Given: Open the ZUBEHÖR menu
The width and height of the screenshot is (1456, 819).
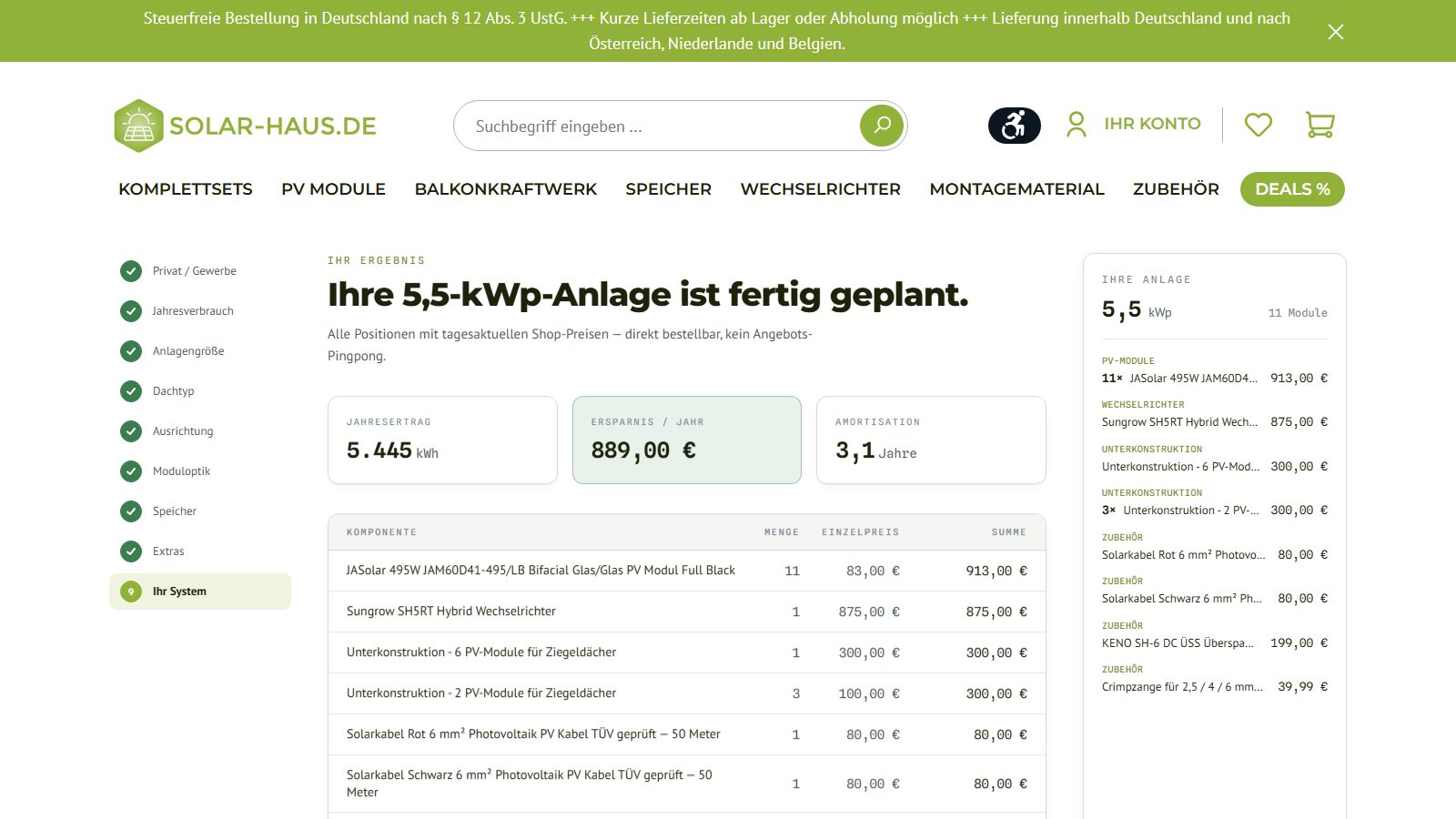Looking at the screenshot, I should click(x=1176, y=189).
